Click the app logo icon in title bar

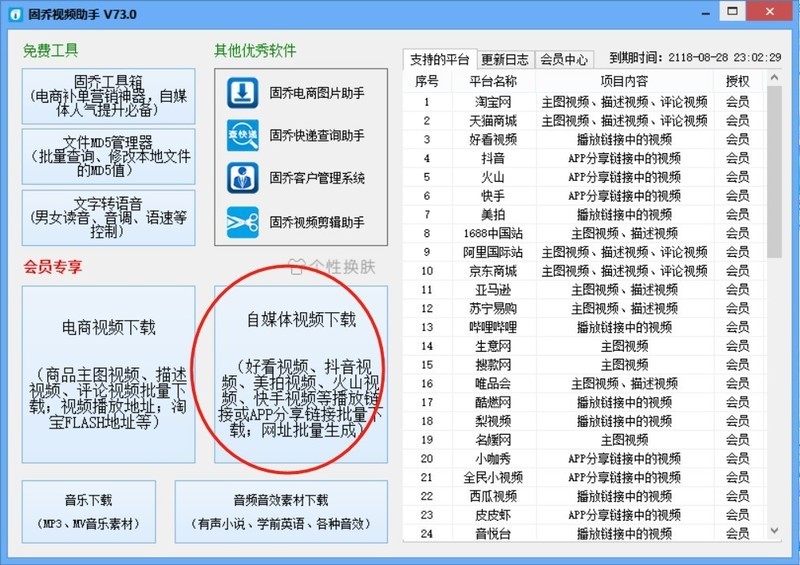pos(16,14)
